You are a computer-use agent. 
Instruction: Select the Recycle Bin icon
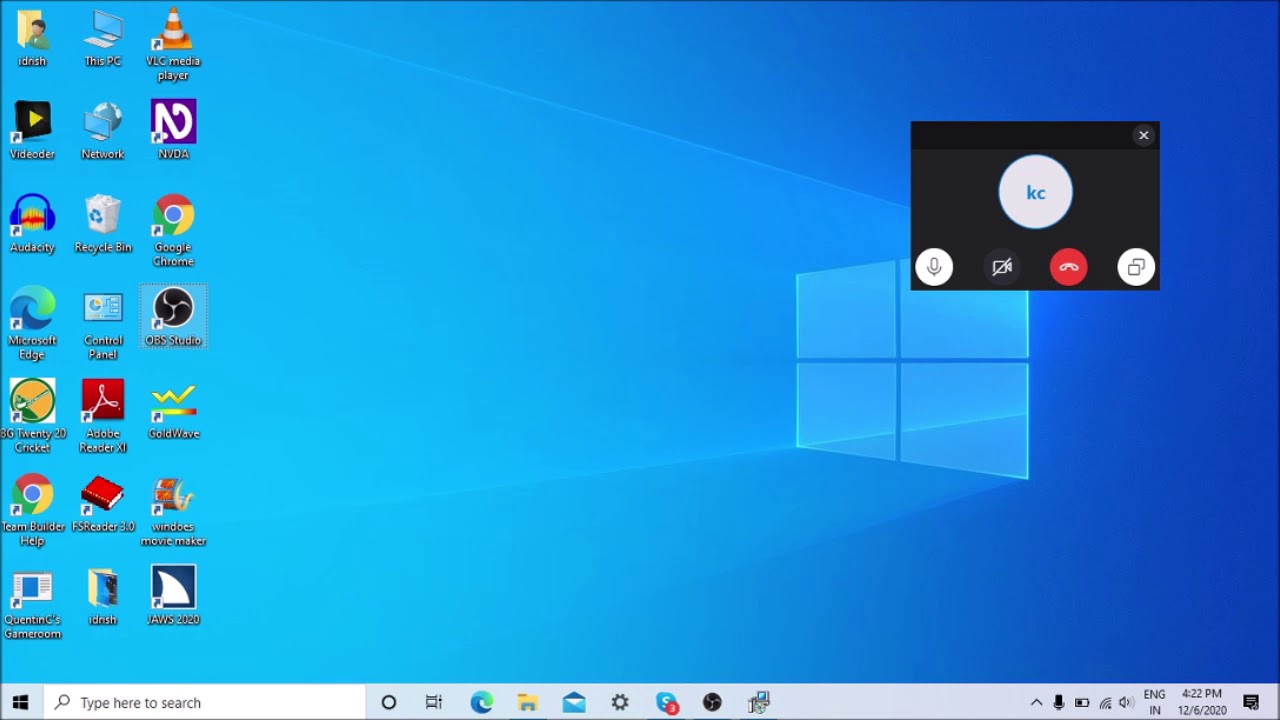pos(103,224)
